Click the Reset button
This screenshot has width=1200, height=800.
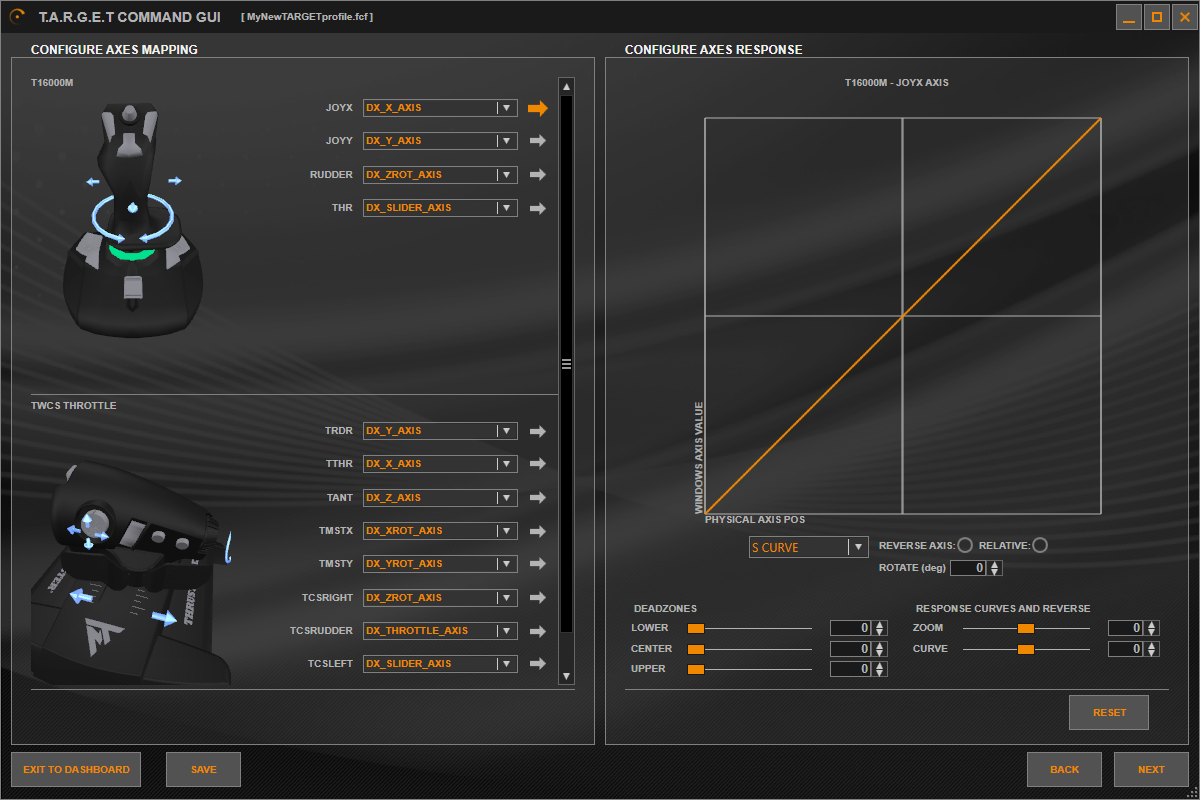[x=1109, y=713]
